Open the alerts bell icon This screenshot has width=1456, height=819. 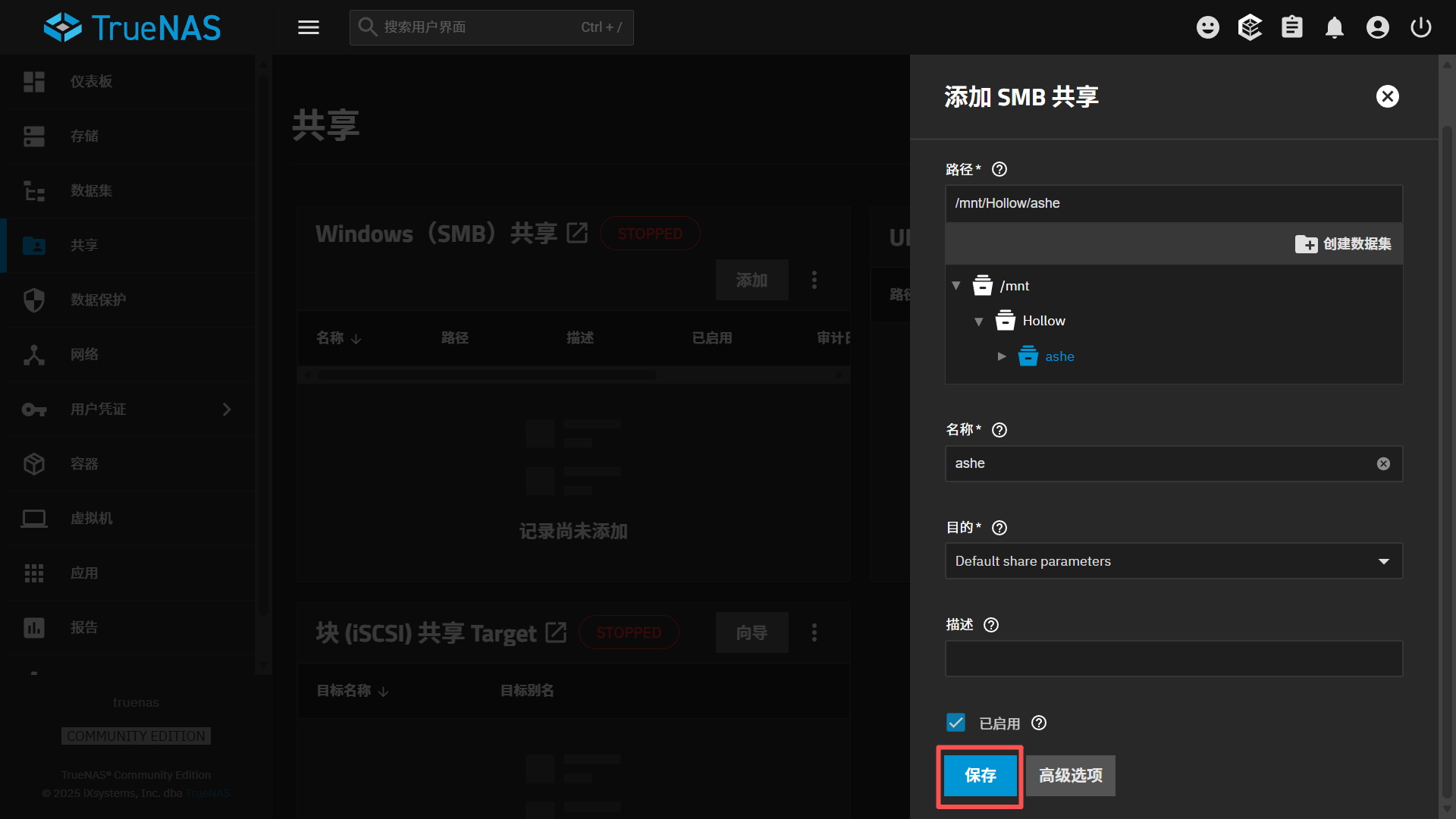[1335, 27]
